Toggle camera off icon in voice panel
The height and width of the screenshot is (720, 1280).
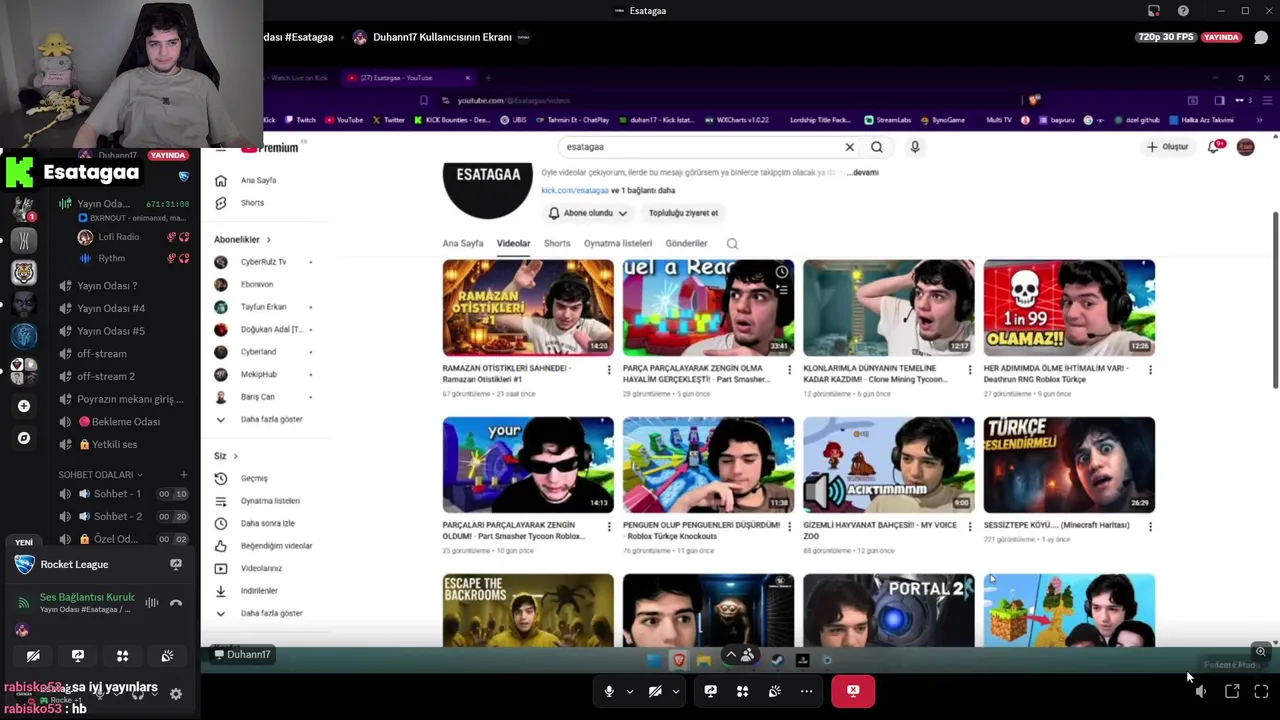tap(33, 656)
